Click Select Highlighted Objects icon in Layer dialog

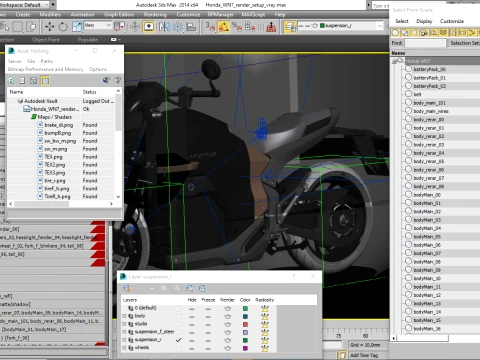pos(164,288)
